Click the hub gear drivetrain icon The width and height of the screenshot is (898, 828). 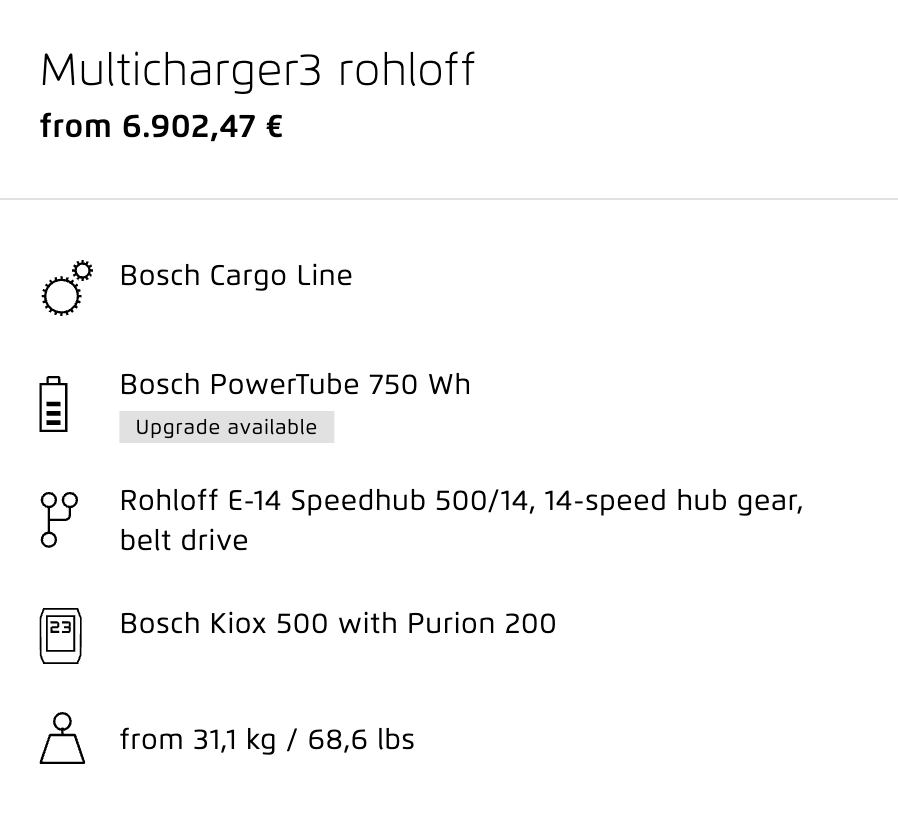tap(59, 520)
